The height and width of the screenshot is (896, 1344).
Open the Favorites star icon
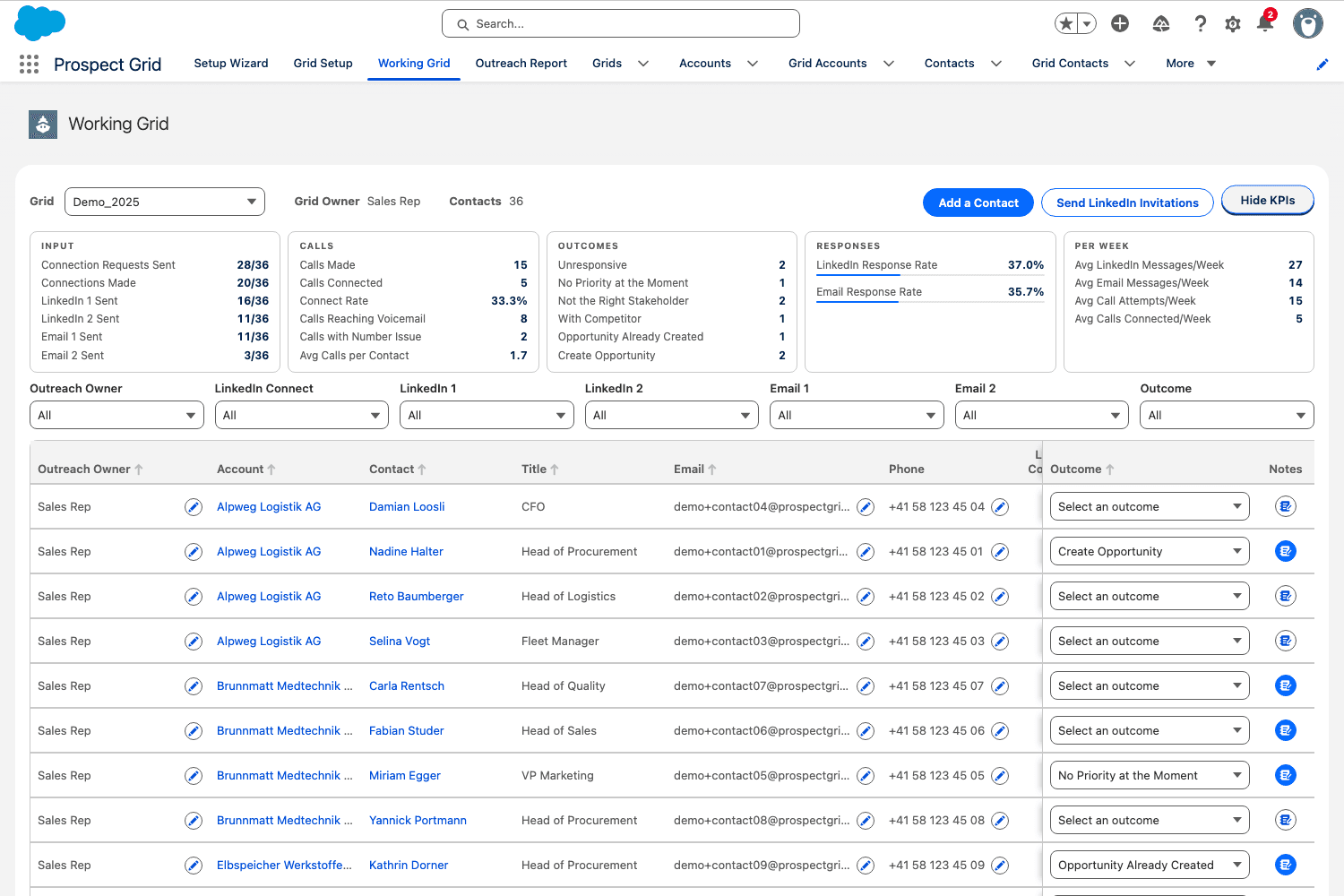coord(1066,24)
